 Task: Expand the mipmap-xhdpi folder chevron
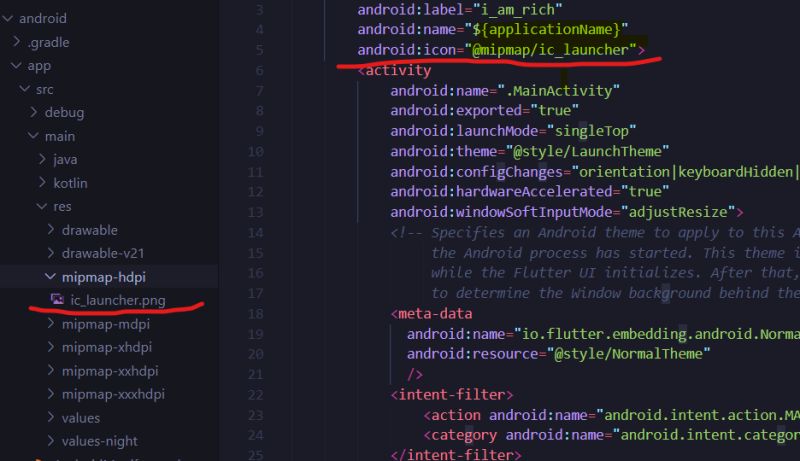click(x=51, y=347)
